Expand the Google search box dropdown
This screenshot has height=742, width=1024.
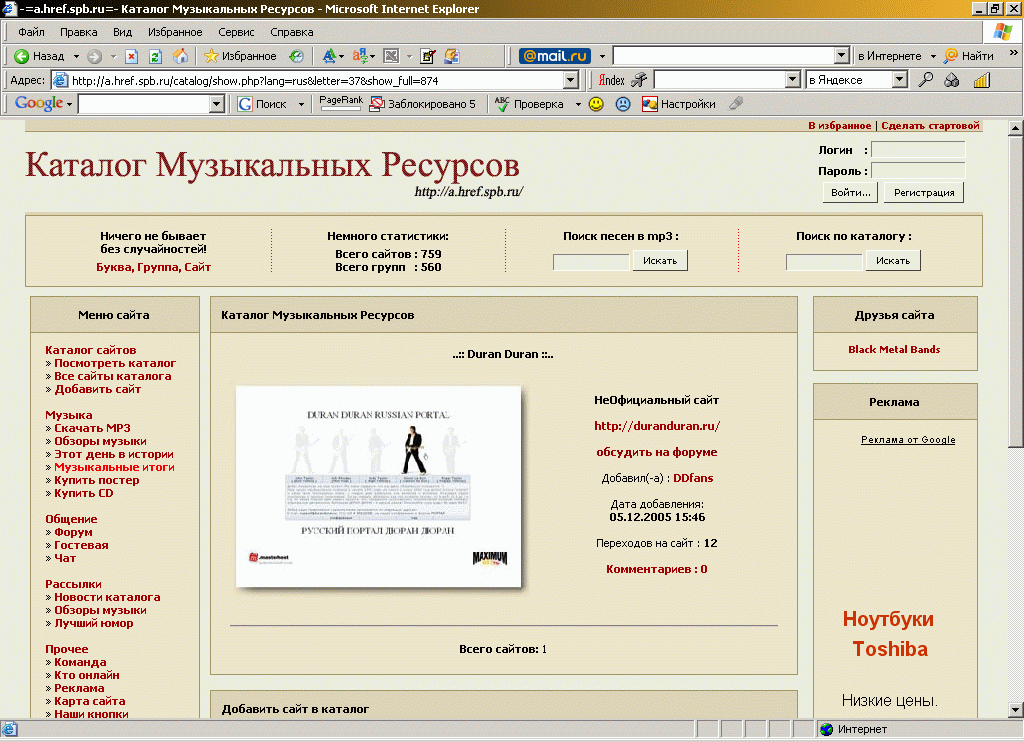tap(217, 104)
